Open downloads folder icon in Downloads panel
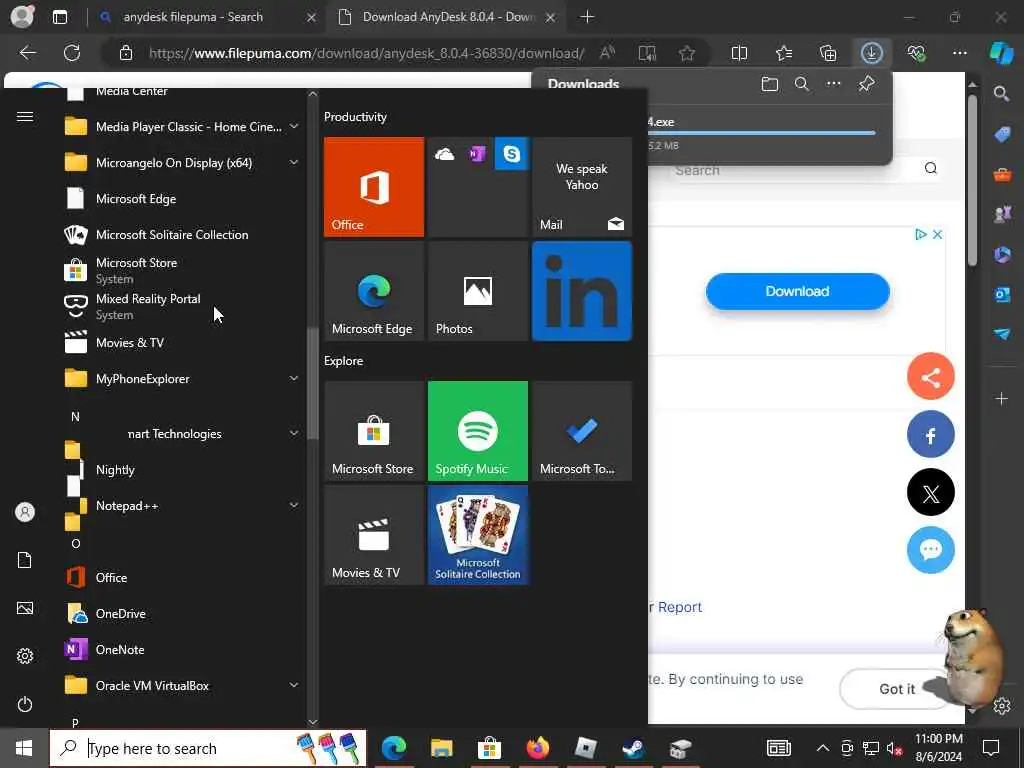This screenshot has height=768, width=1024. (x=770, y=84)
